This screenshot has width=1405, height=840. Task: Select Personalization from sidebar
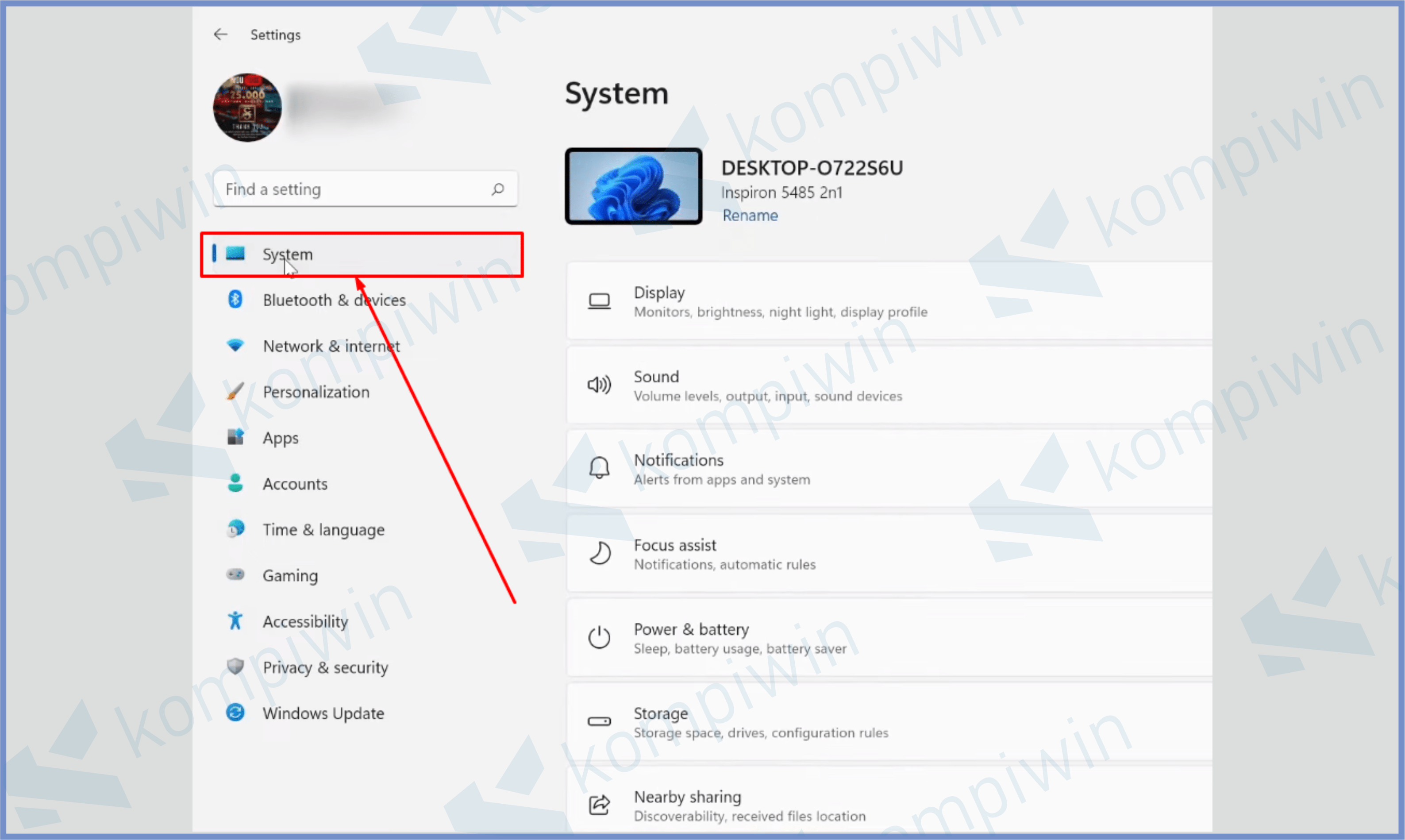(x=314, y=391)
